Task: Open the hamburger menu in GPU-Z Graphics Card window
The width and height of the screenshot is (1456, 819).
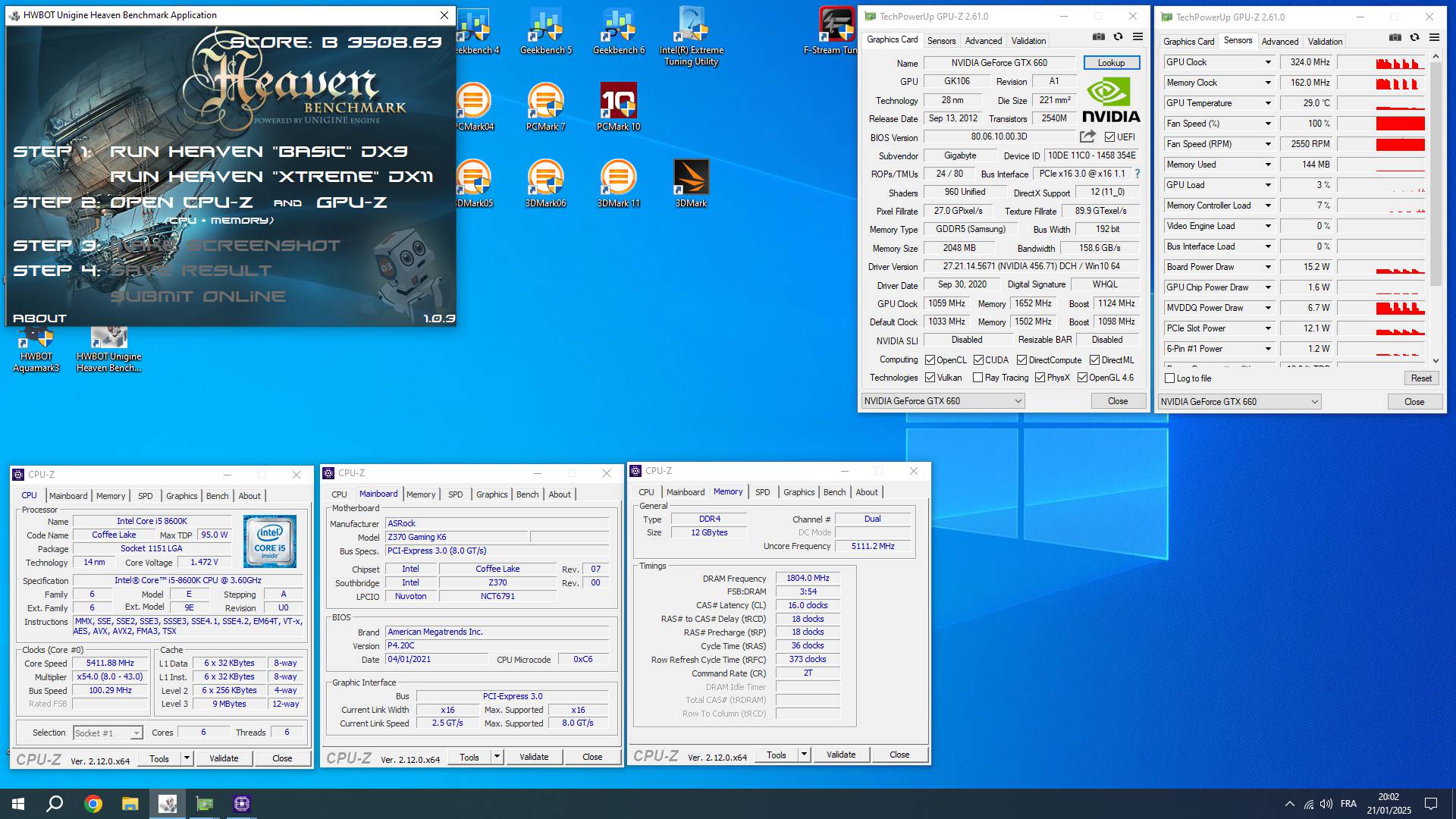Action: pyautogui.click(x=1137, y=36)
